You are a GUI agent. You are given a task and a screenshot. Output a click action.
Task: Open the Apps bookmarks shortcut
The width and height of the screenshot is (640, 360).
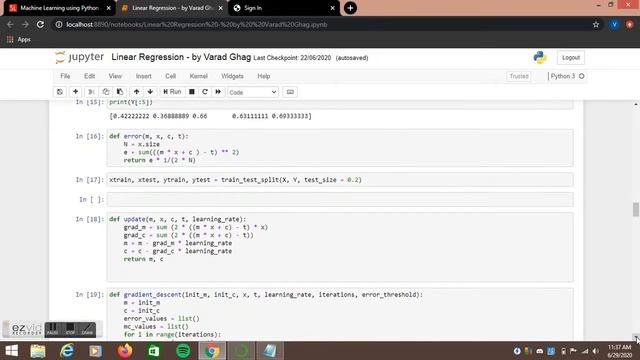[19, 40]
